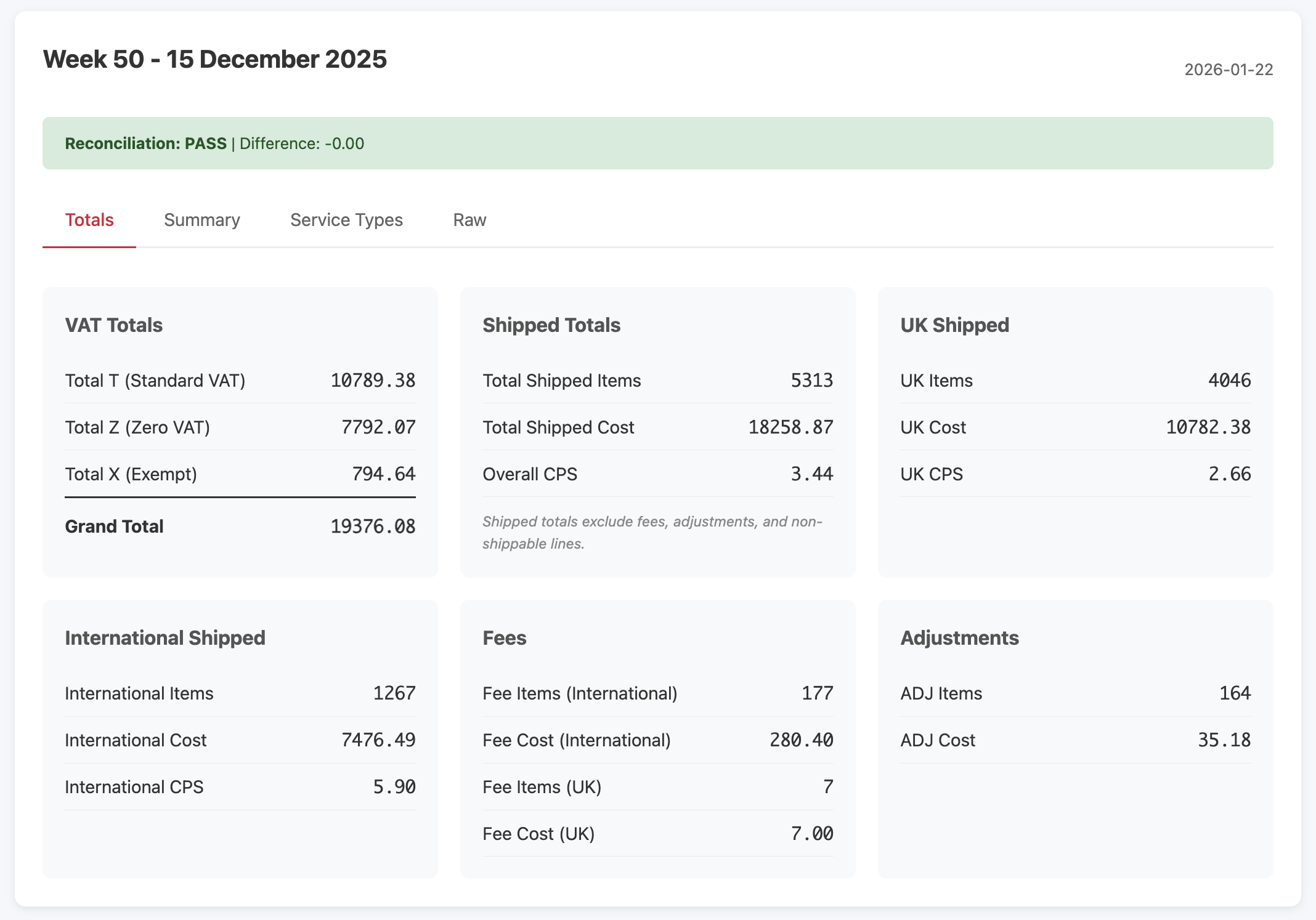Click the Reconciliation PASS banner
Viewport: 1316px width, 920px height.
pyautogui.click(x=214, y=143)
